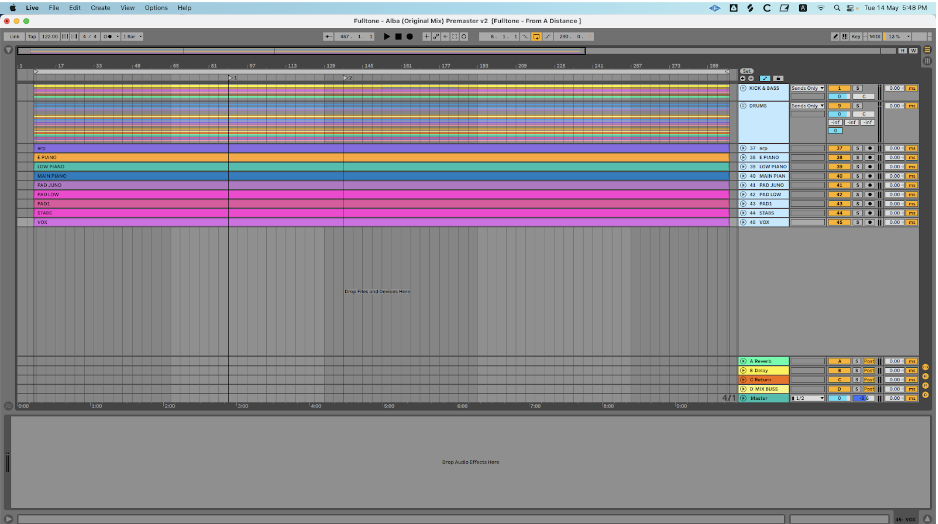Enable the Draw Mode pencil icon
Screen dimensions: 938x524
[836, 36]
